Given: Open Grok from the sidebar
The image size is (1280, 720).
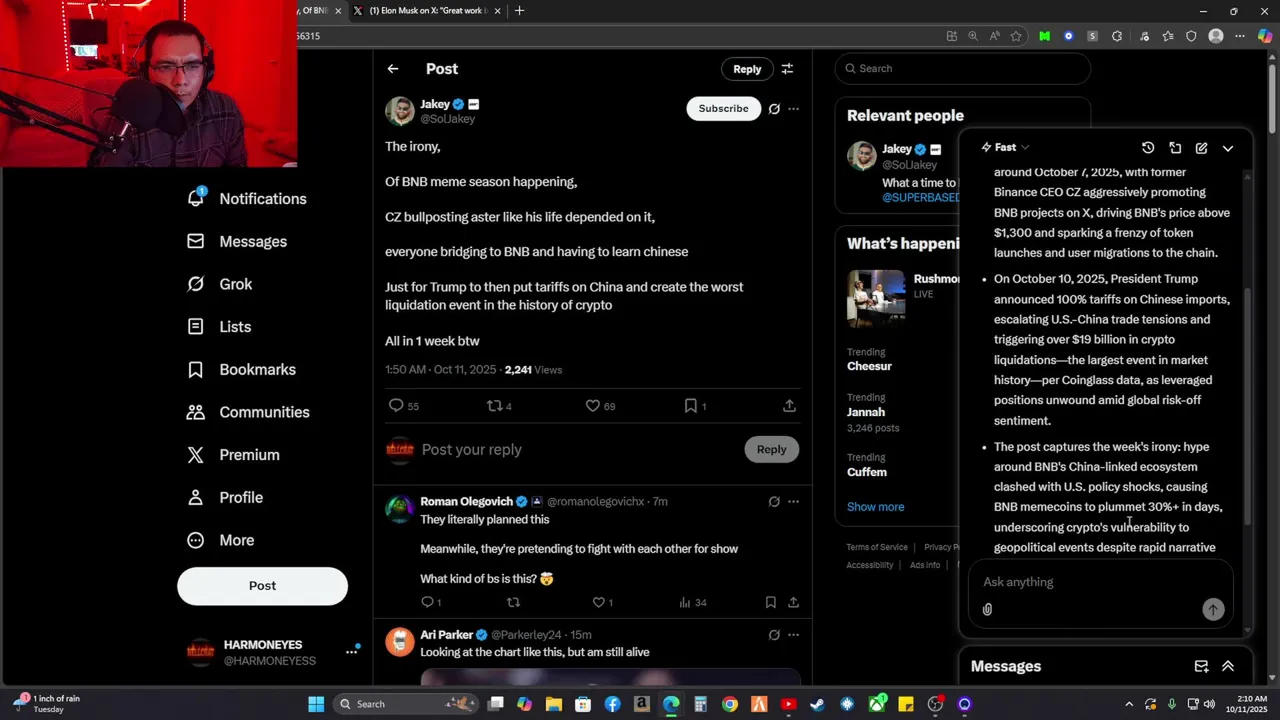Looking at the screenshot, I should [220, 284].
